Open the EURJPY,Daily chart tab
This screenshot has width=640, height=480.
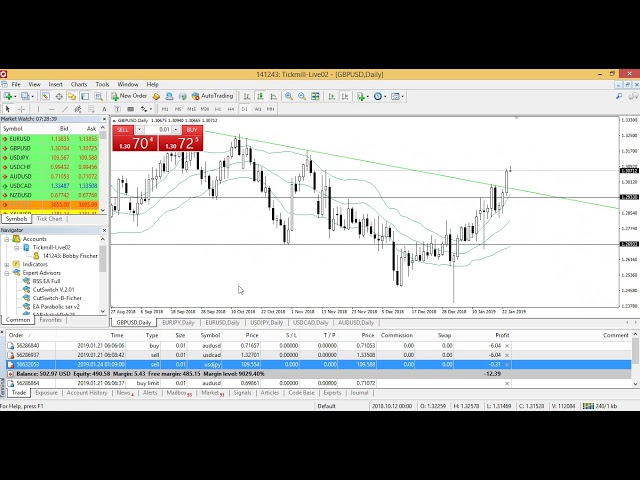[x=177, y=322]
